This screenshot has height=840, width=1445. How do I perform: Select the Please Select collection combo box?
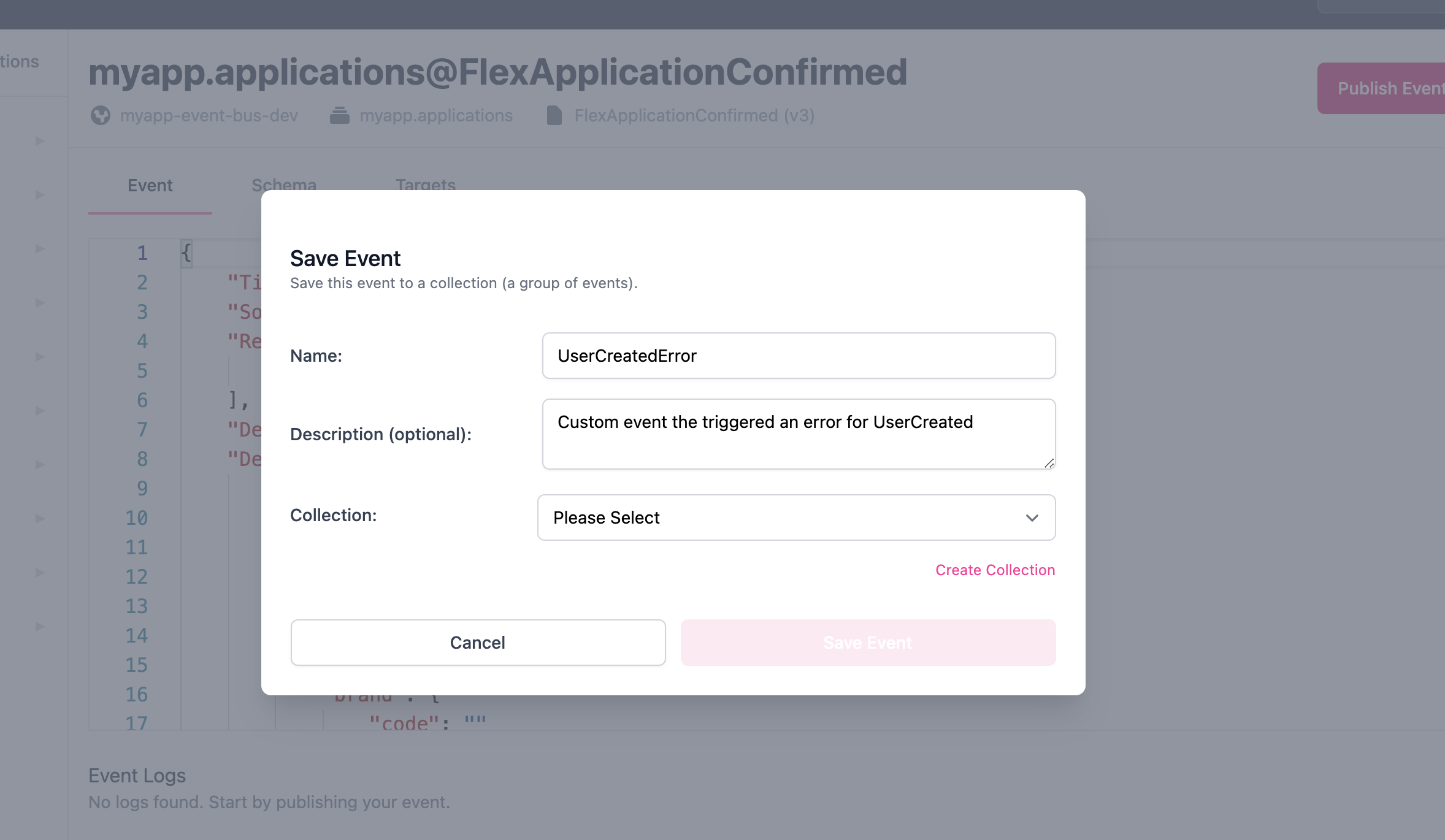[x=796, y=517]
